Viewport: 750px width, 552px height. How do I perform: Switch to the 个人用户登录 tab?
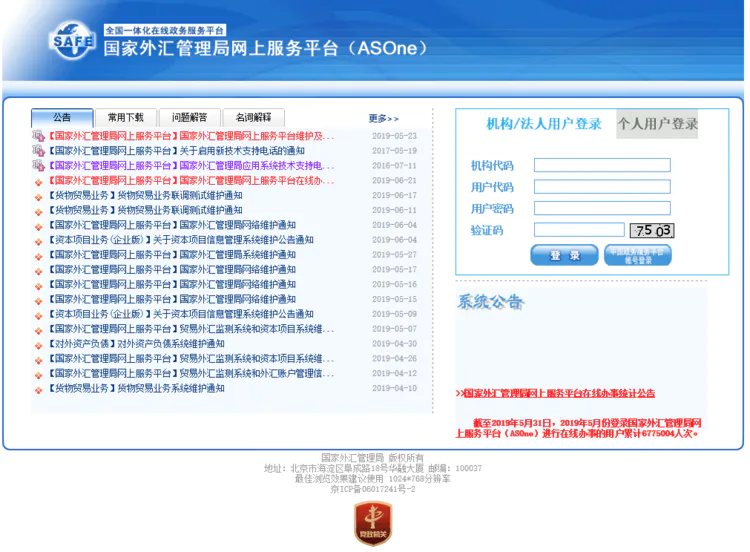pos(657,124)
